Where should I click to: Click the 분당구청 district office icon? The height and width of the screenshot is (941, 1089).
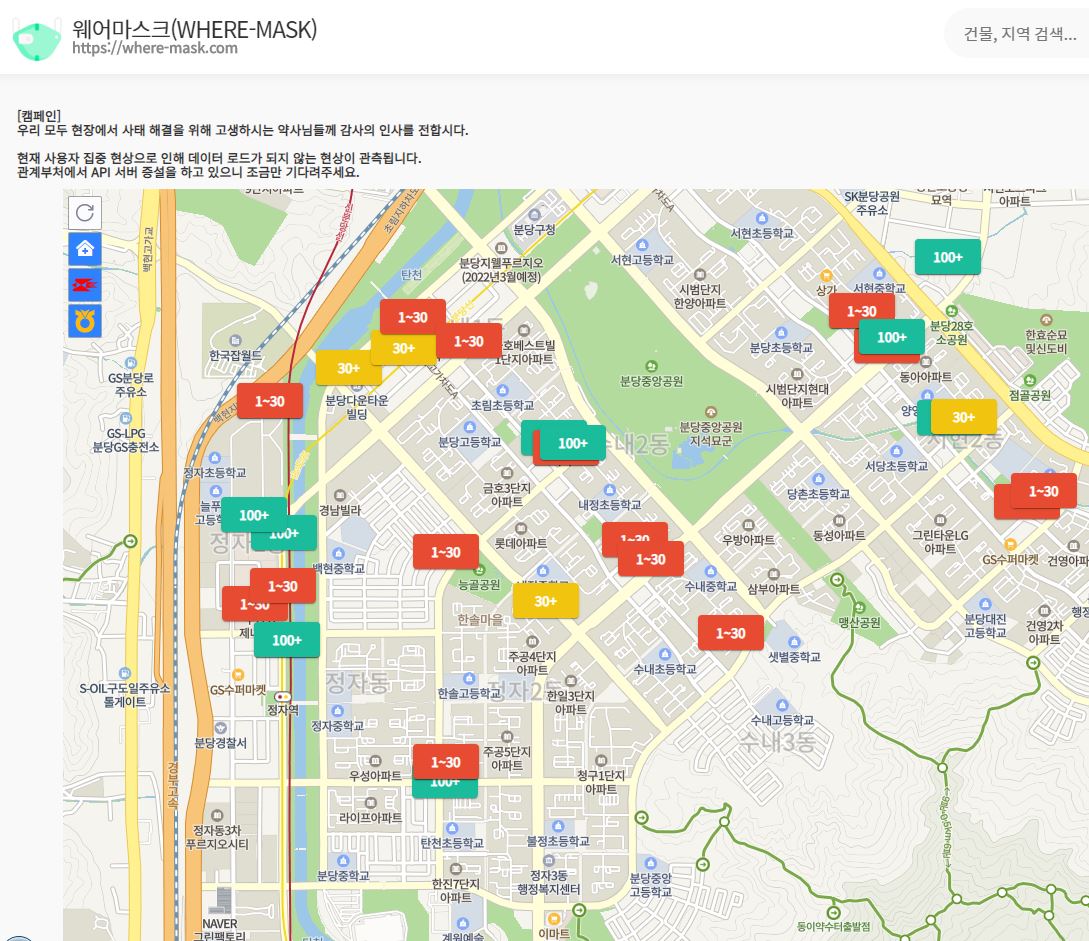coord(534,215)
